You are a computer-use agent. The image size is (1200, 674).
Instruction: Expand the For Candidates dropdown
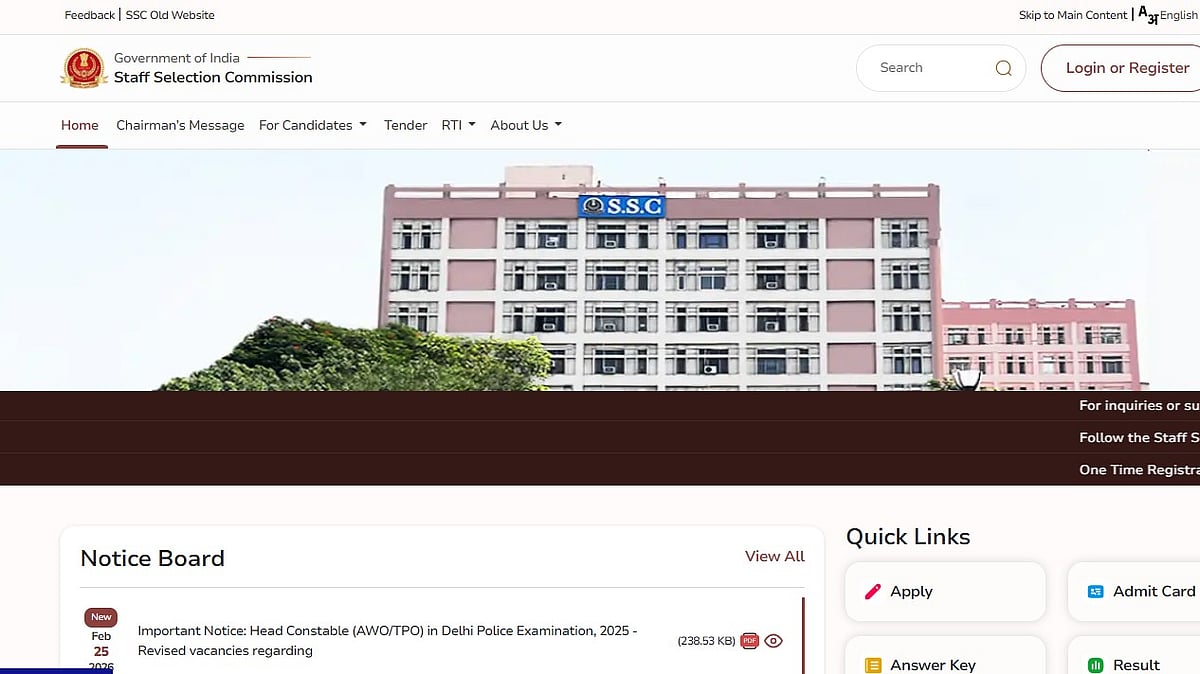312,125
